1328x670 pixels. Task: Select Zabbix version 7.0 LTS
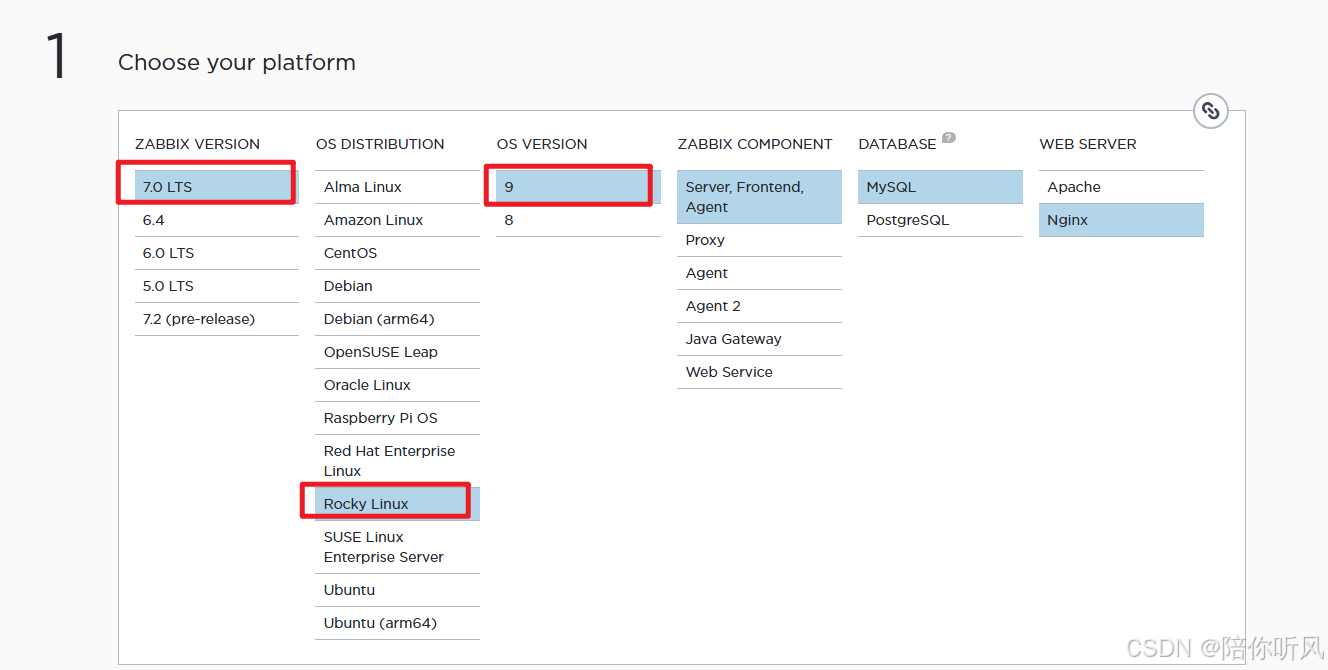click(217, 187)
